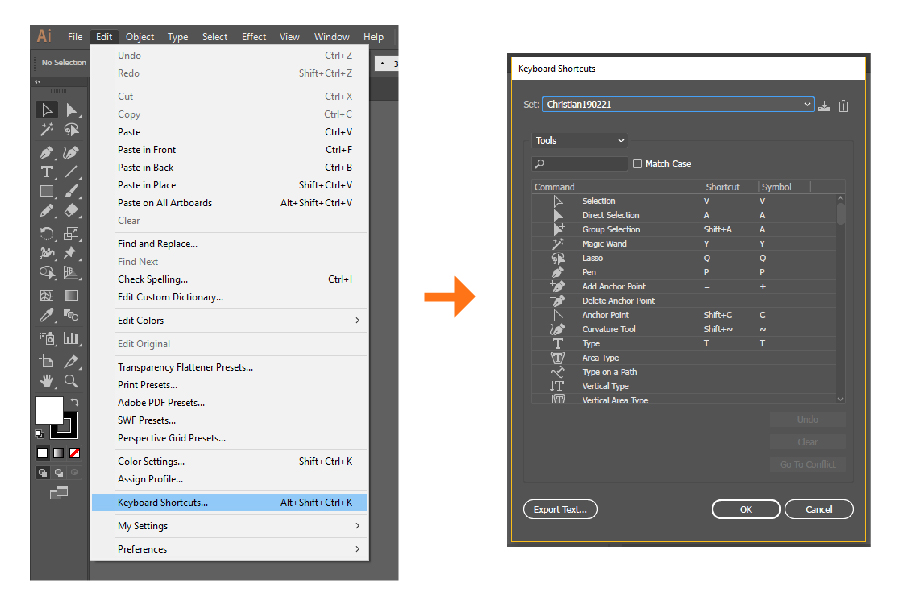Expand the My Settings submenu
The width and height of the screenshot is (900, 600).
pos(230,526)
